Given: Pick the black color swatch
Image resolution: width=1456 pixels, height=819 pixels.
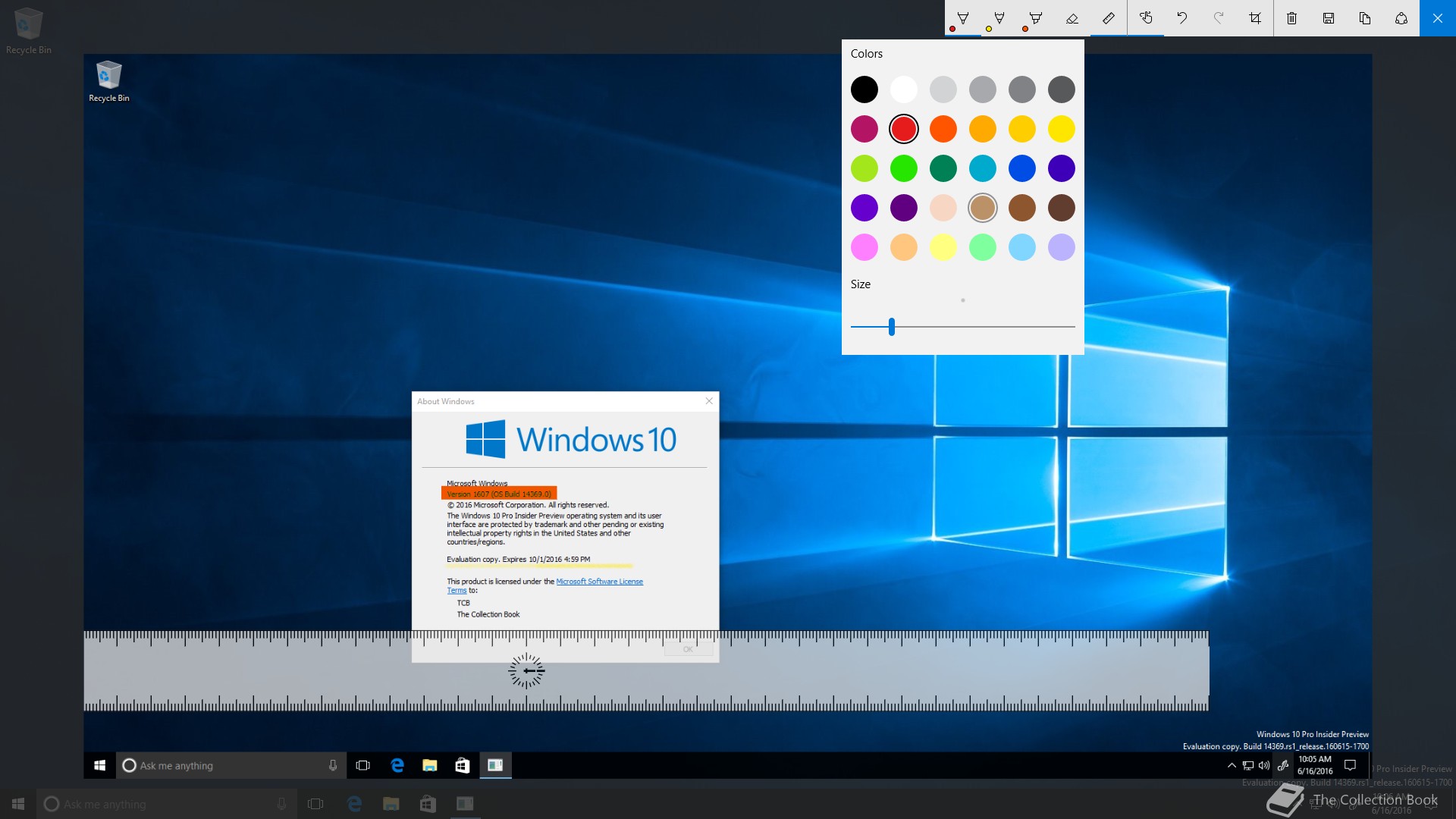Looking at the screenshot, I should point(864,89).
